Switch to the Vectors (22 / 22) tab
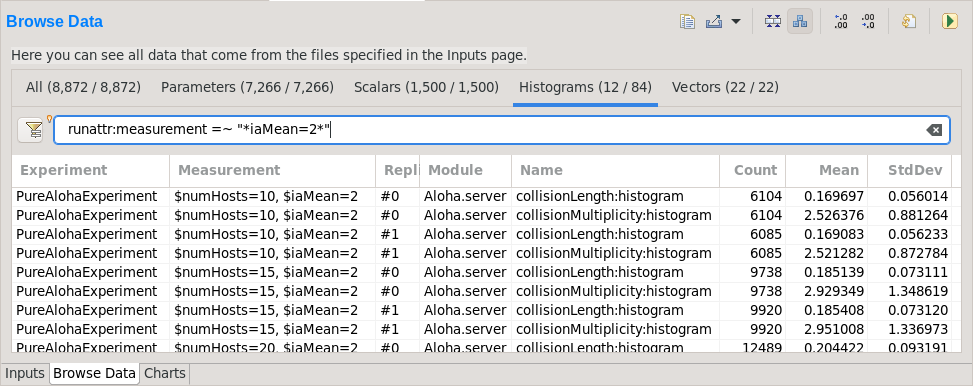The width and height of the screenshot is (973, 386). click(x=725, y=88)
